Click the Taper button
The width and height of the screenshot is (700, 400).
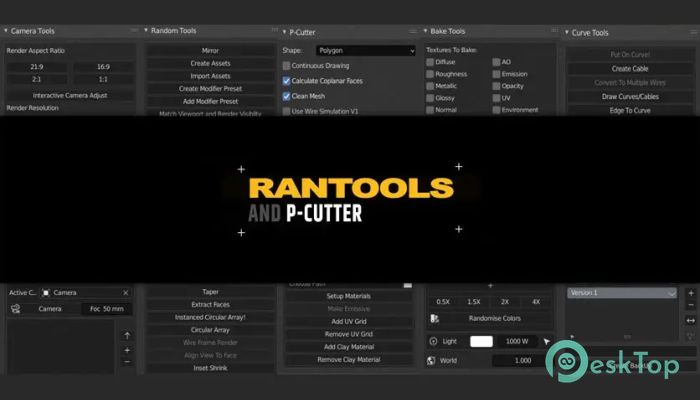click(x=210, y=292)
